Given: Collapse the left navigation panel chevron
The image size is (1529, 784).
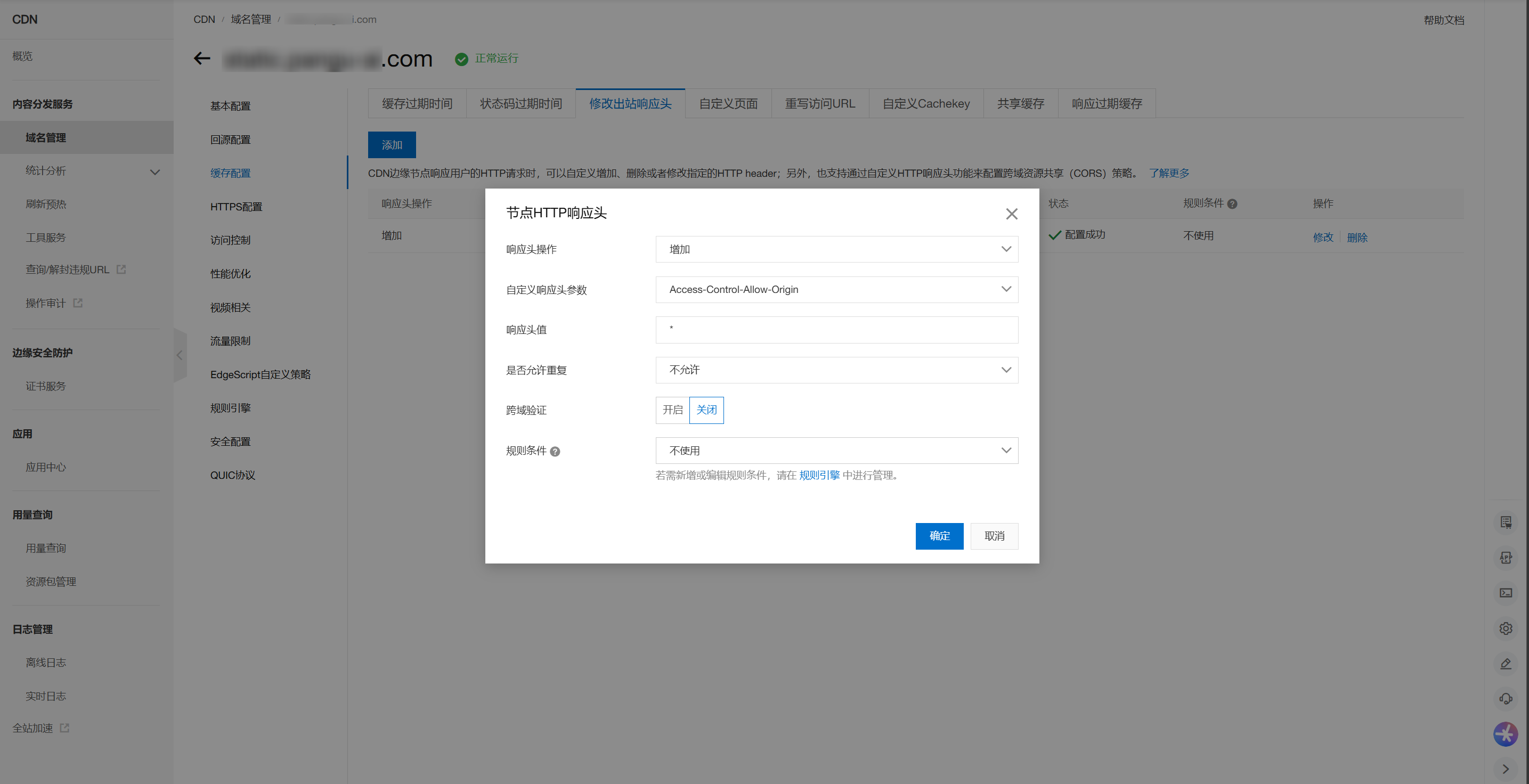Looking at the screenshot, I should pos(180,355).
